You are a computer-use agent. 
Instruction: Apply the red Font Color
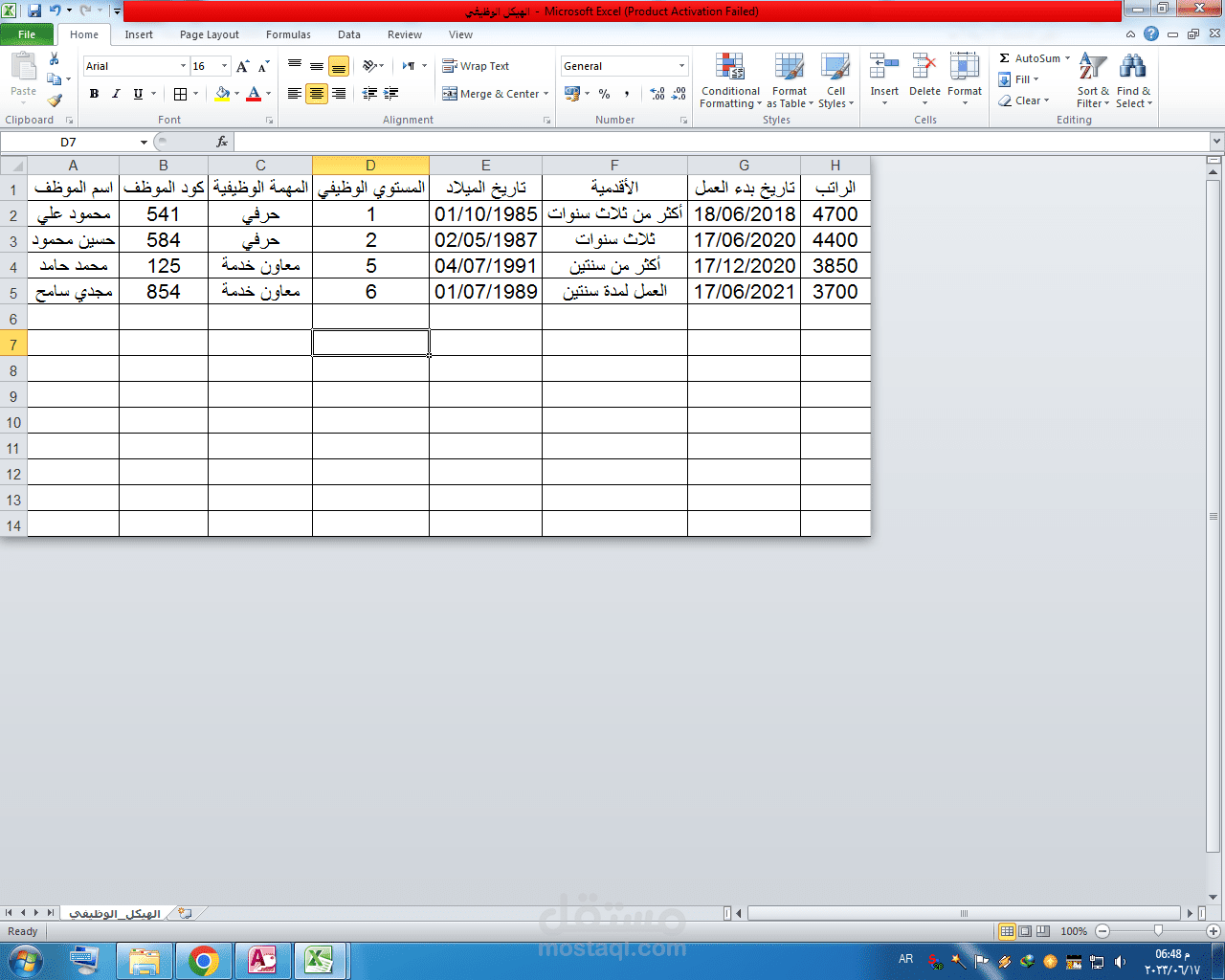(254, 94)
